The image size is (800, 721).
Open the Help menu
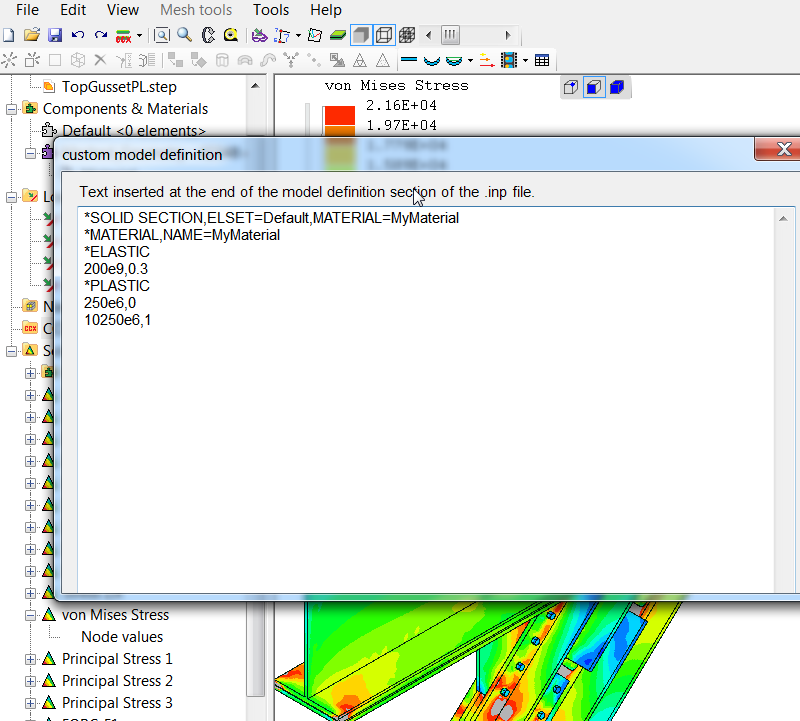(326, 10)
